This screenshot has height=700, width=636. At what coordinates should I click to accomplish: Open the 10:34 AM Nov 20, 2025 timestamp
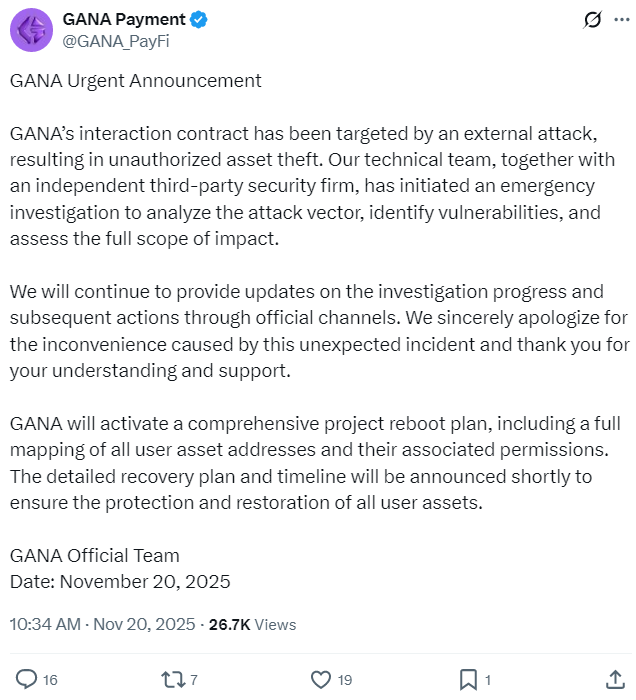[102, 624]
